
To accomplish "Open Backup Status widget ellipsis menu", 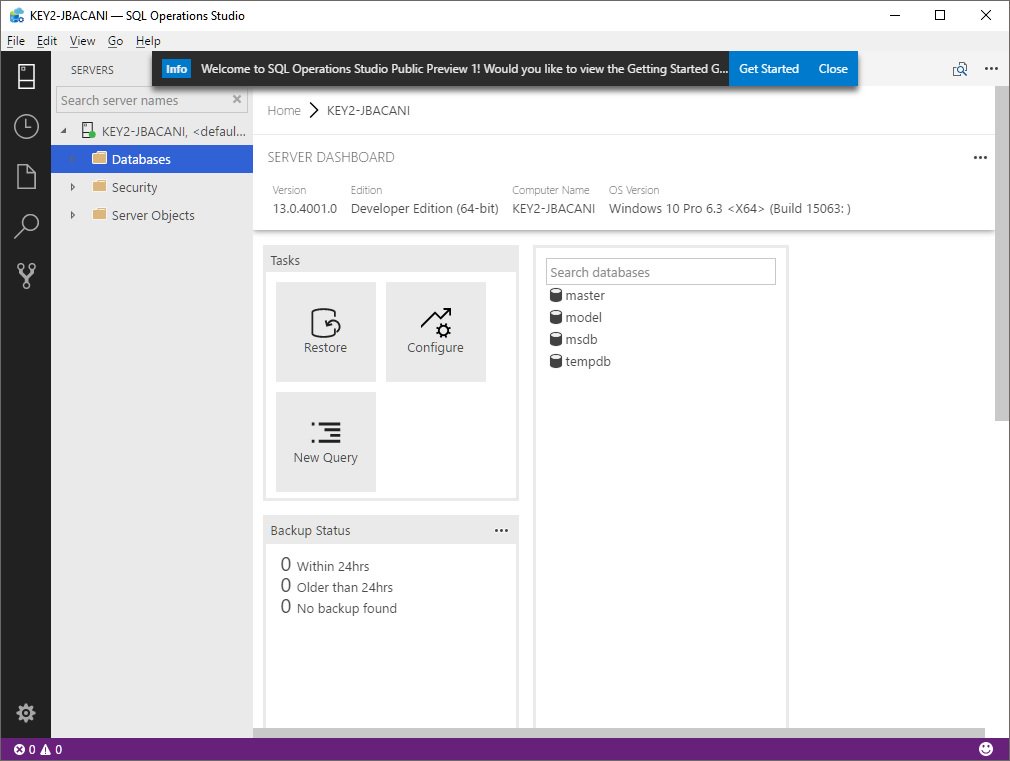I will [501, 530].
